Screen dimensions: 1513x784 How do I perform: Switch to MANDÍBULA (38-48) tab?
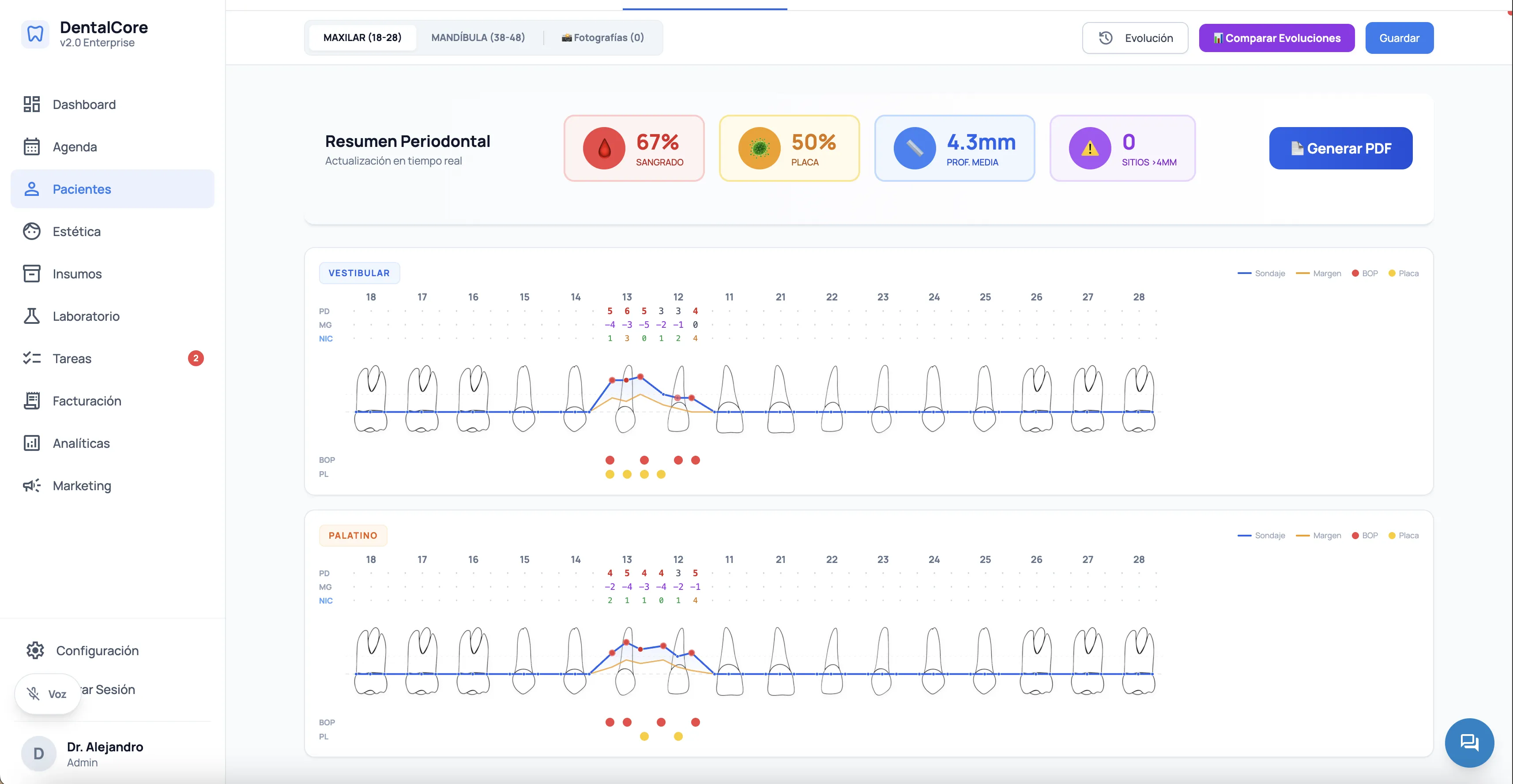pyautogui.click(x=478, y=38)
